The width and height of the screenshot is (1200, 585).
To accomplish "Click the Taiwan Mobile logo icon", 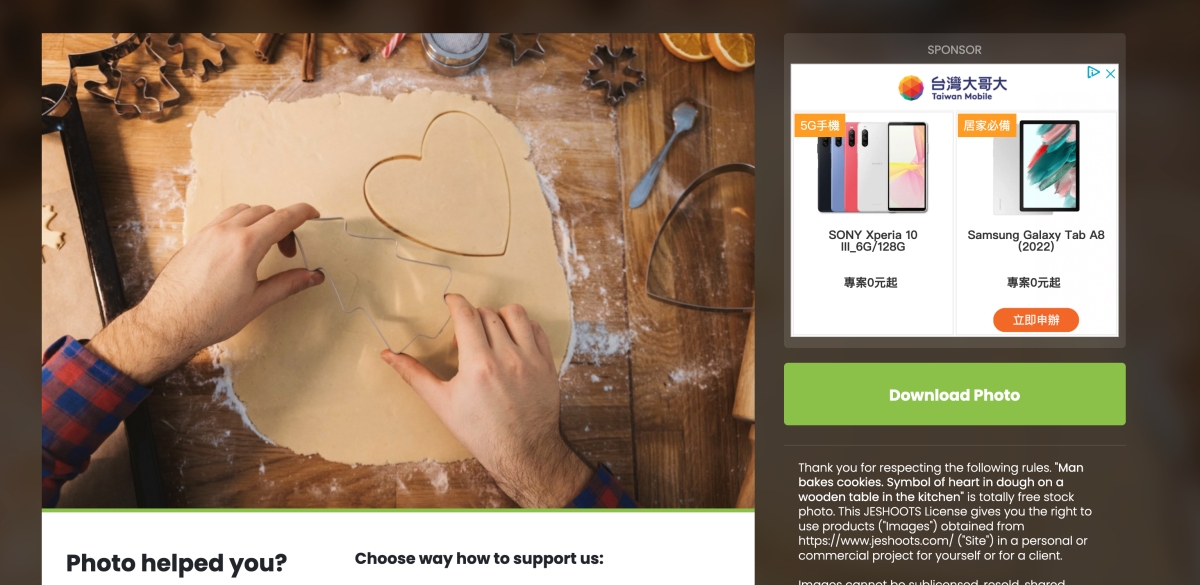I will click(911, 88).
